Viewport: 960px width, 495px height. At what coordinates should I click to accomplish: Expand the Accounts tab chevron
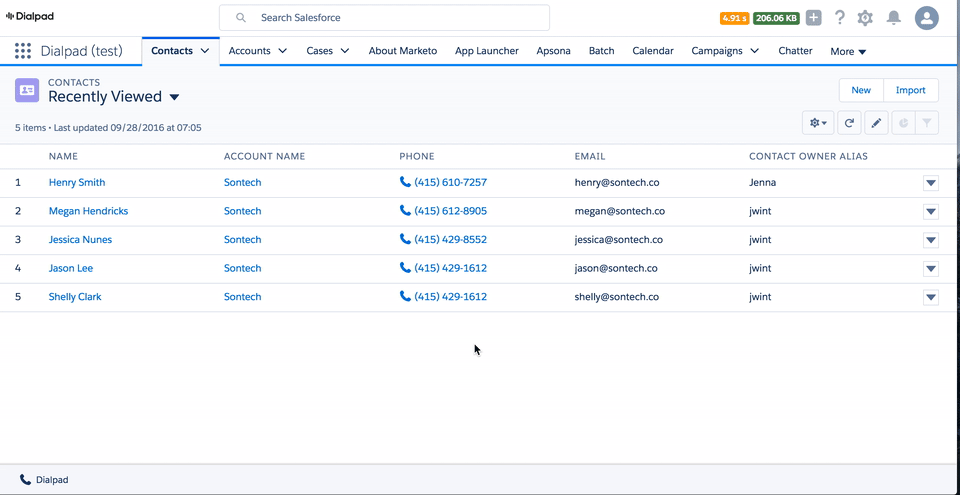[x=282, y=51]
